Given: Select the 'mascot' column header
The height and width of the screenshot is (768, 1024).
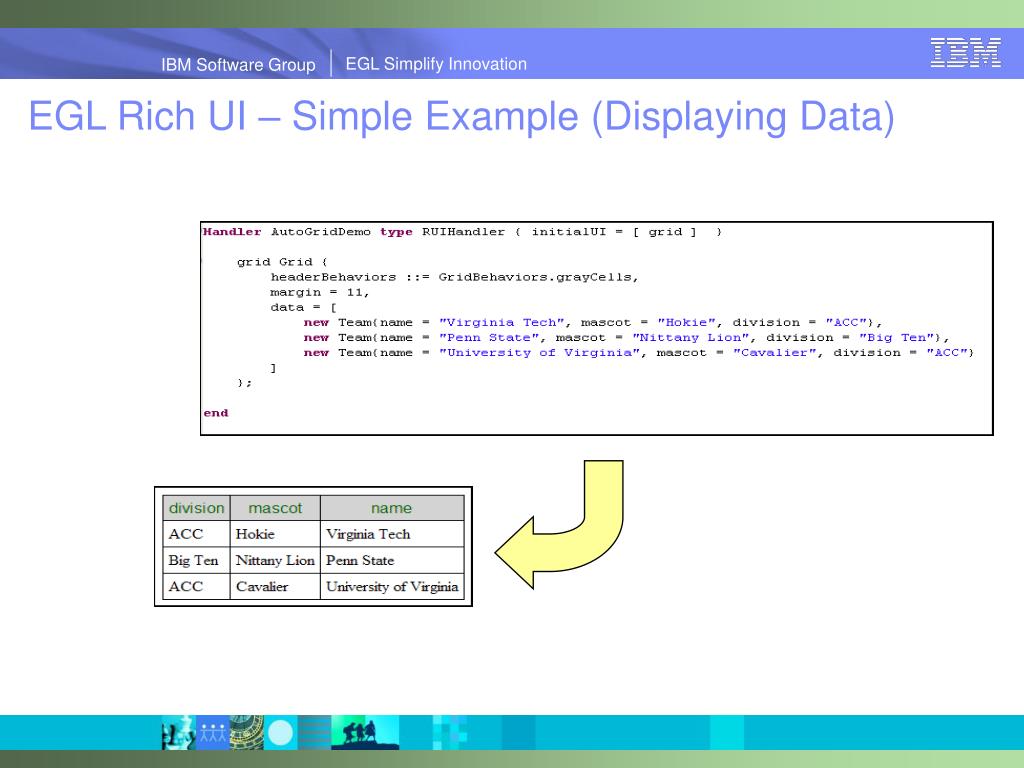Looking at the screenshot, I should tap(275, 507).
